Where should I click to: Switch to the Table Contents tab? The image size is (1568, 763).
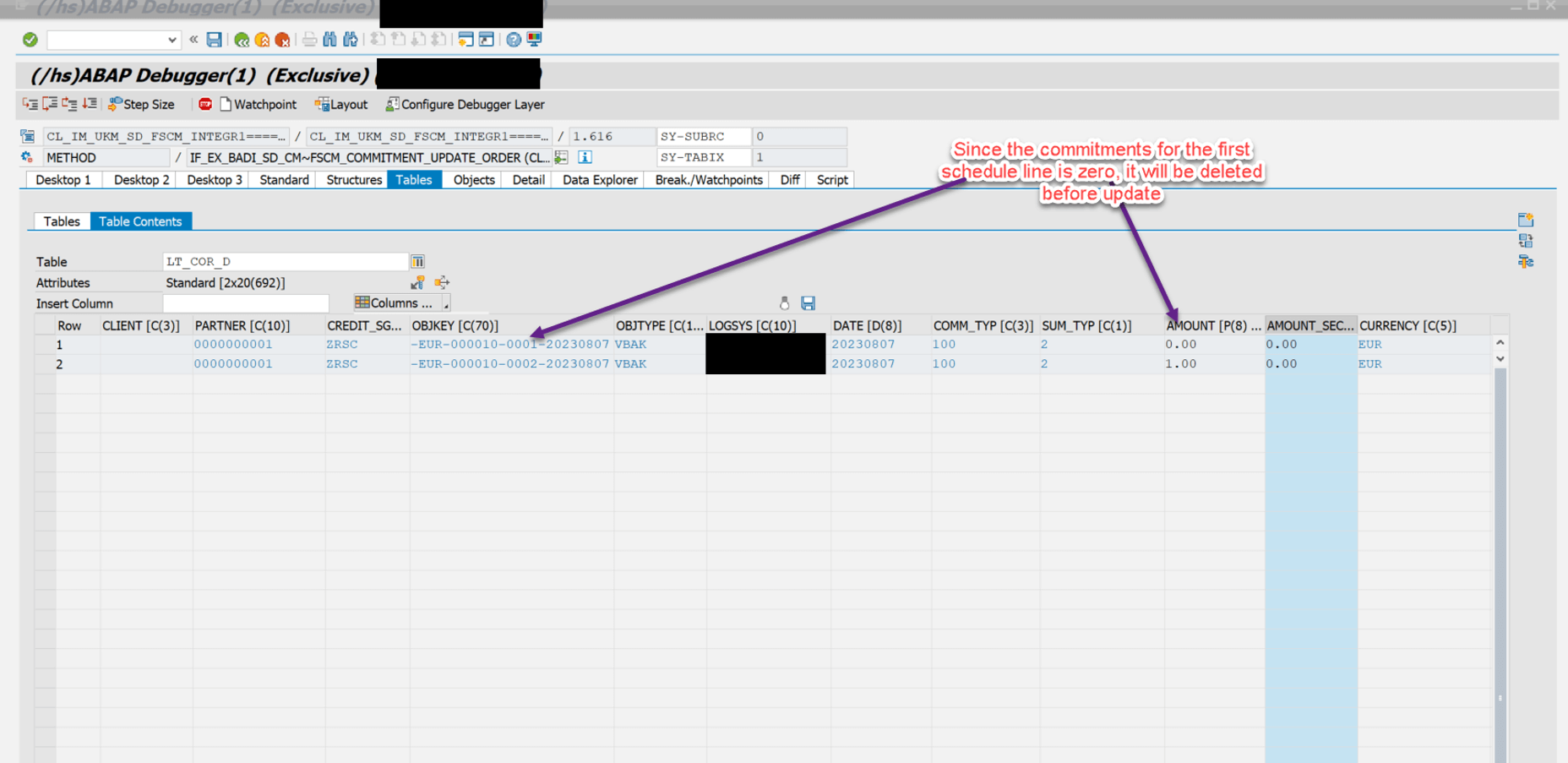coord(140,221)
